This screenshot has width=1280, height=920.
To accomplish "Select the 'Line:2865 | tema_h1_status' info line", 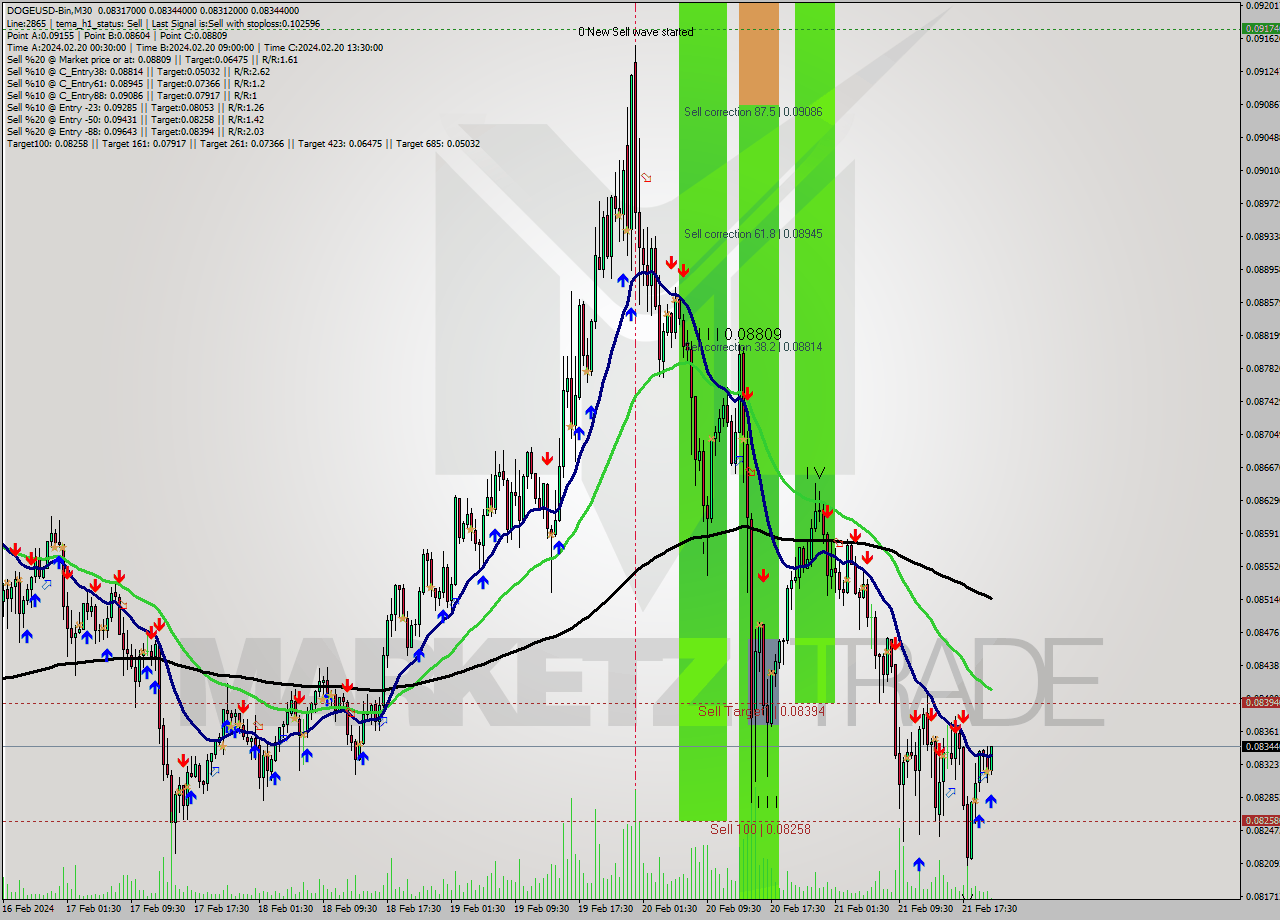I will click(163, 23).
